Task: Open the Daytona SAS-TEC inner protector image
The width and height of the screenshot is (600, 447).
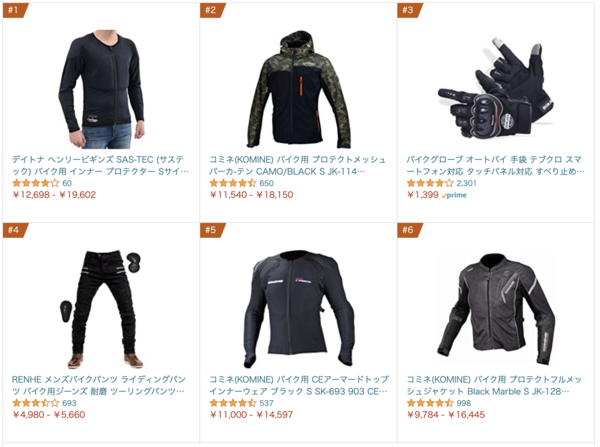Action: (x=101, y=89)
